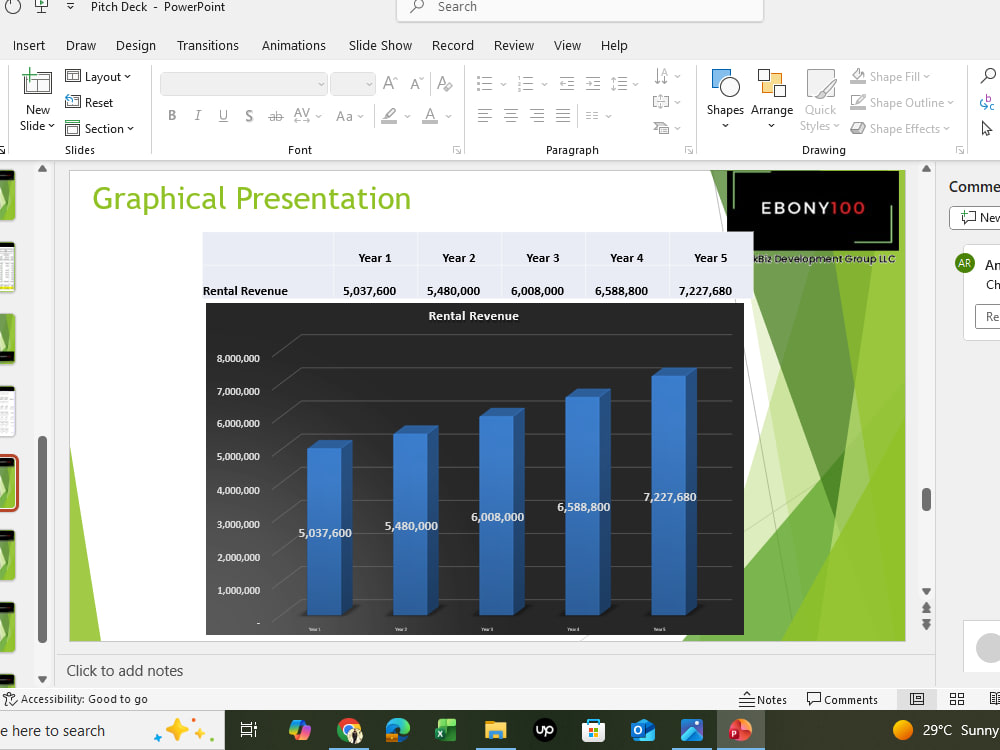Screen dimensions: 1000x750
Task: Apply font color swatch
Action: coord(430,115)
